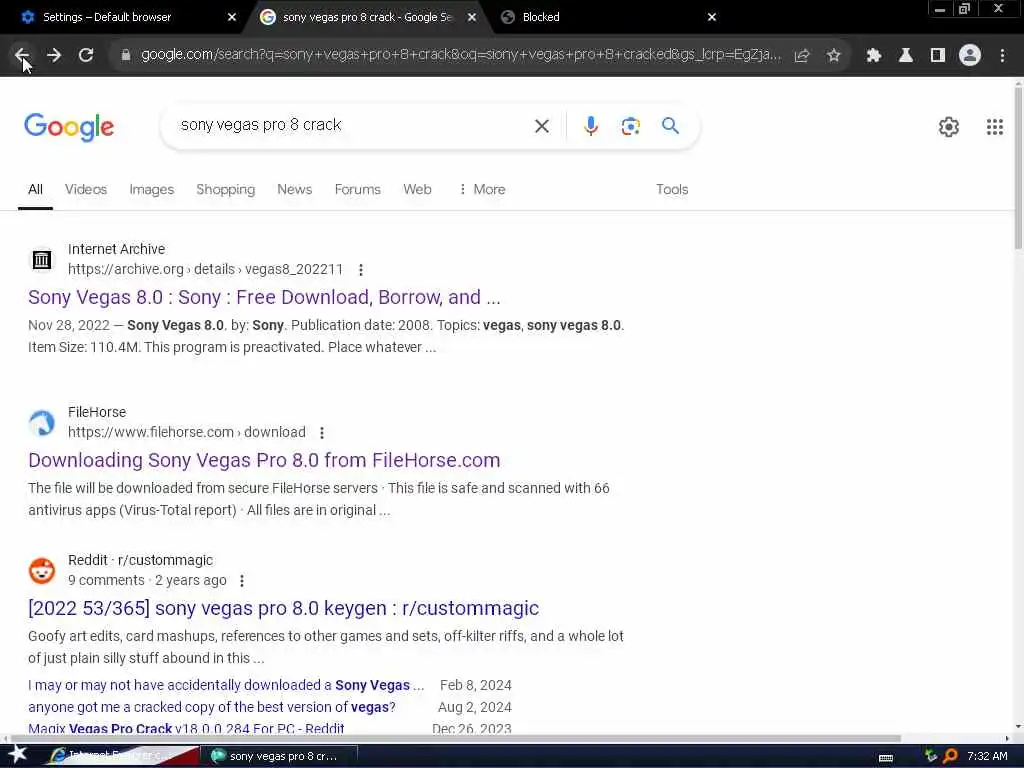The width and height of the screenshot is (1024, 768).
Task: Reload the current page
Action: pyautogui.click(x=86, y=56)
